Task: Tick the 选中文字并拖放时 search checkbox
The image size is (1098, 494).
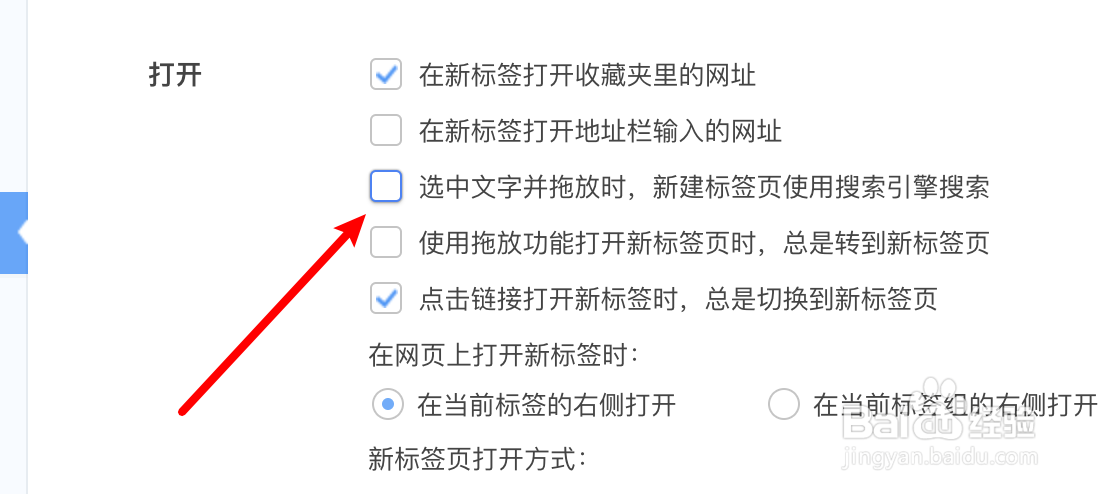Action: pos(386,186)
